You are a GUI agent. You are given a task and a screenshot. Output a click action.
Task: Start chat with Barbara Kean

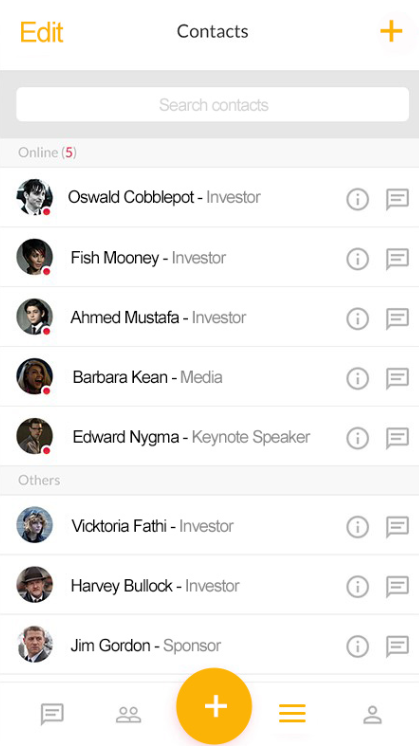tap(397, 378)
